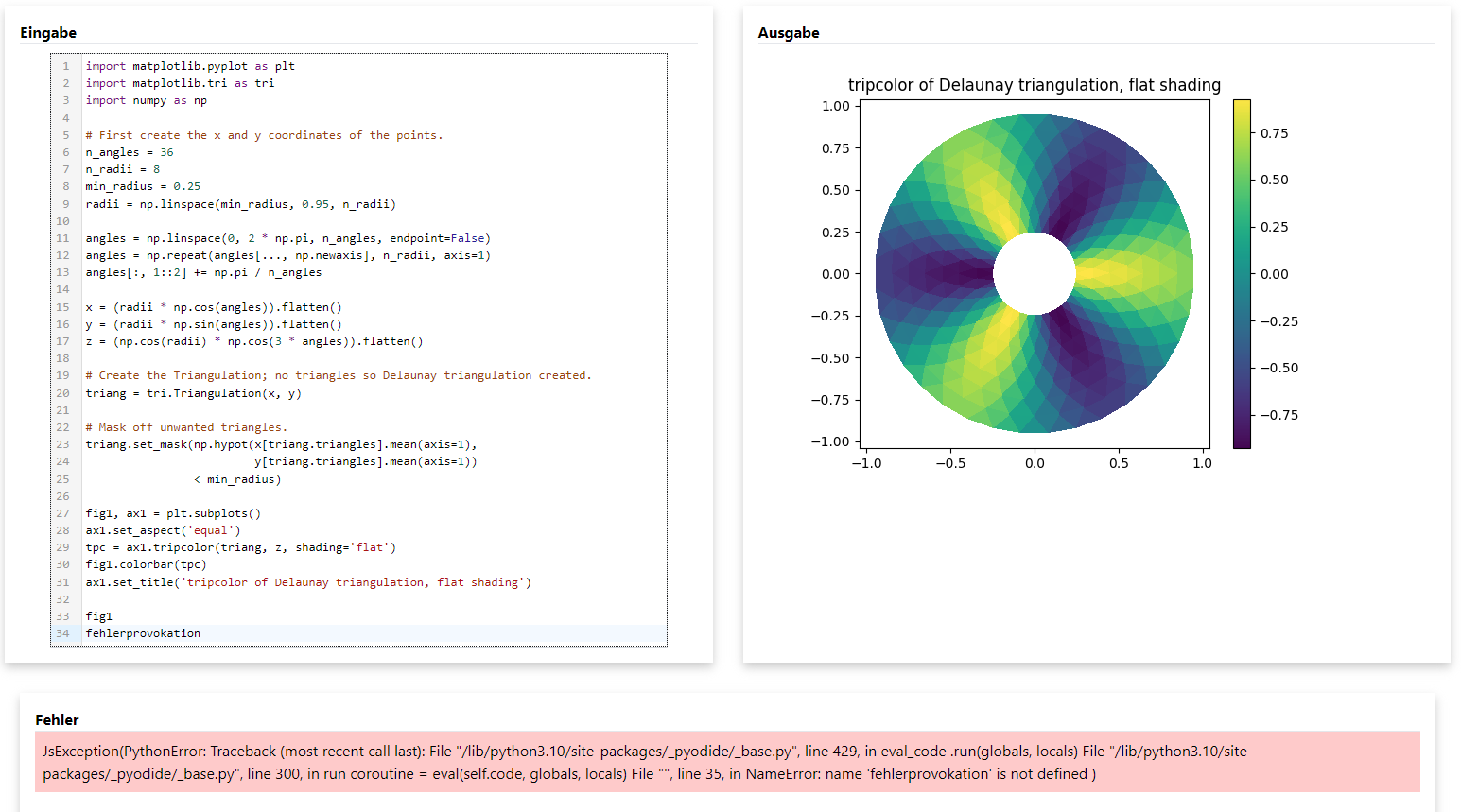
Task: Click the −0.50 colorbar tick label
Action: tap(1279, 368)
